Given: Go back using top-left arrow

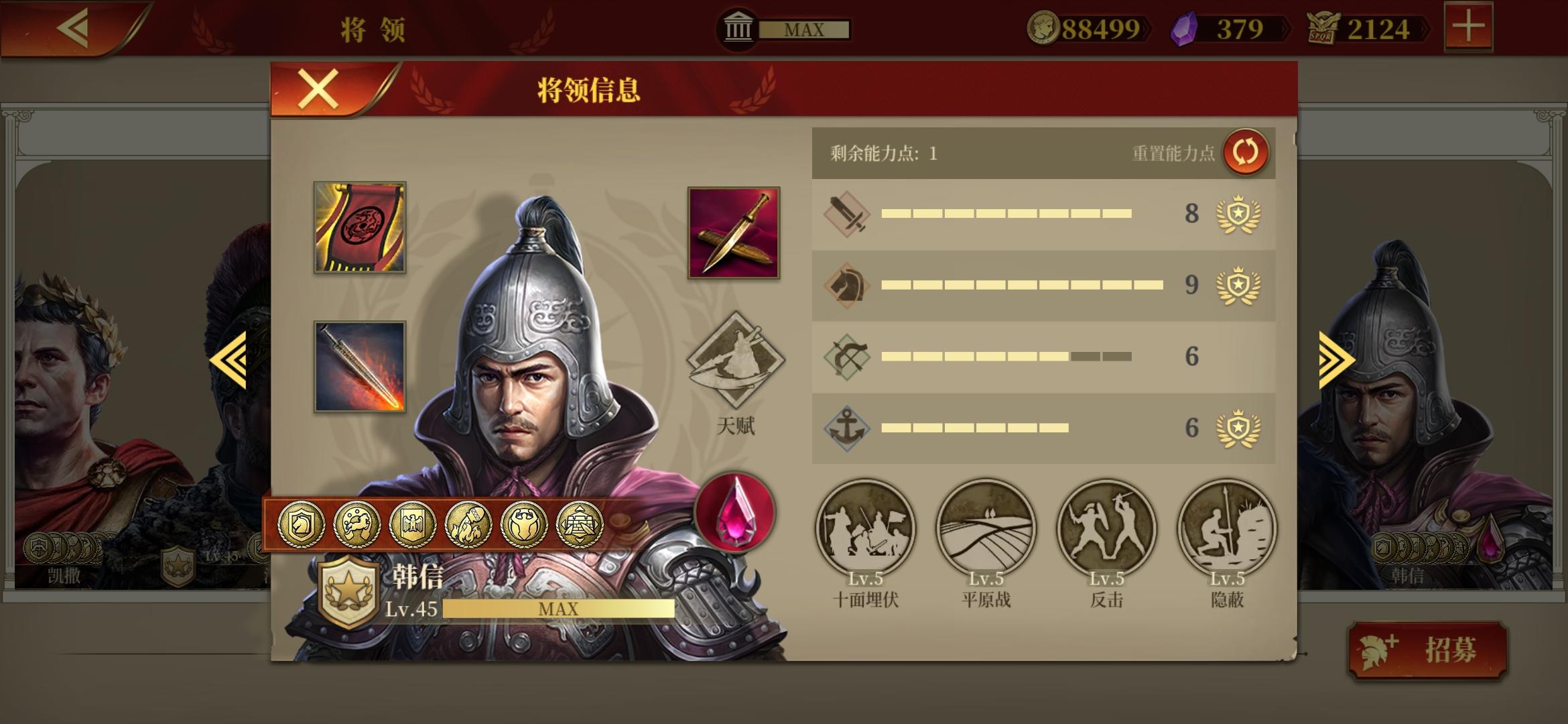Looking at the screenshot, I should click(x=72, y=28).
